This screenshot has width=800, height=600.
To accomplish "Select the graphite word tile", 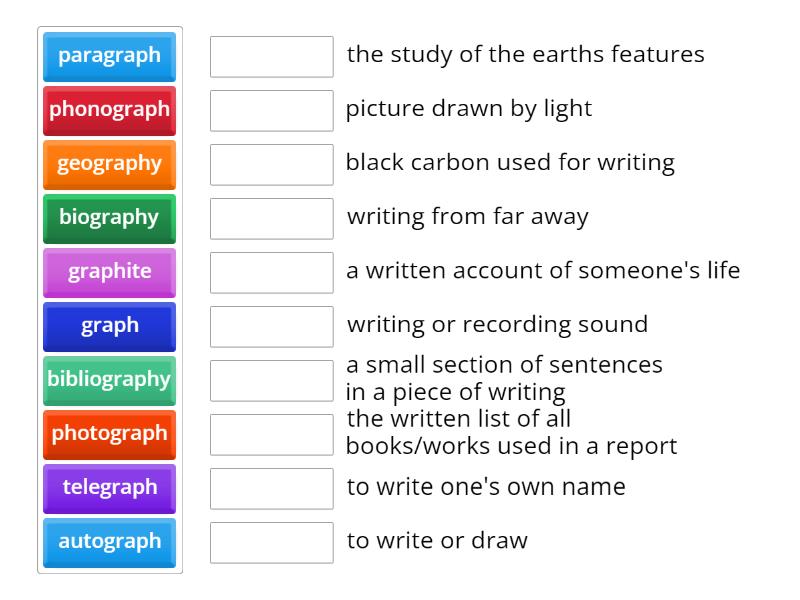I will pyautogui.click(x=108, y=273).
